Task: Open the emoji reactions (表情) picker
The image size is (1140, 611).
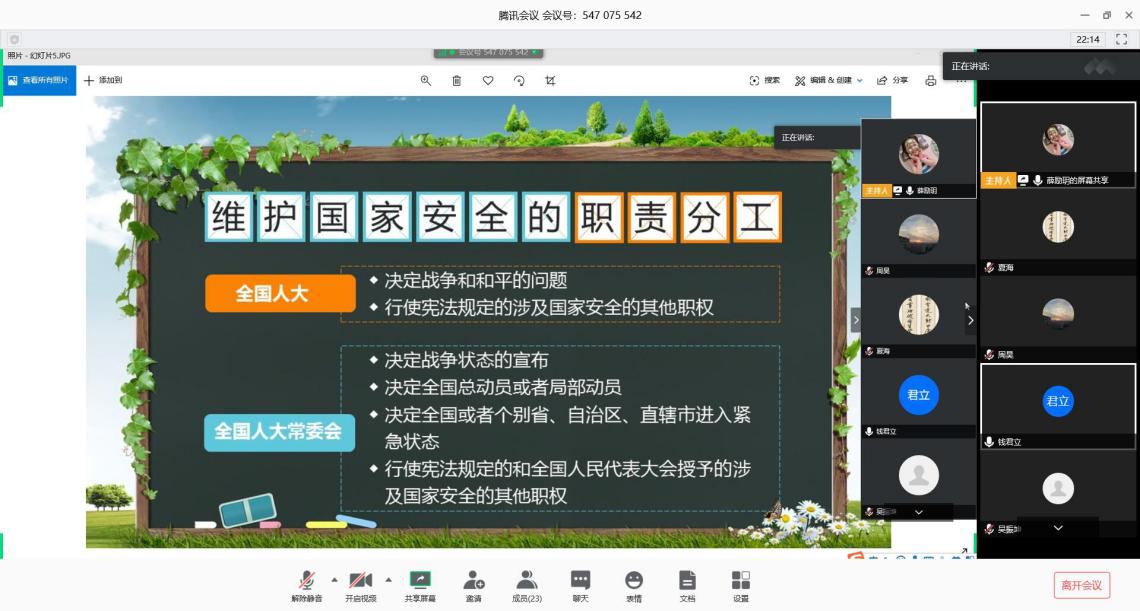Action: pos(634,583)
